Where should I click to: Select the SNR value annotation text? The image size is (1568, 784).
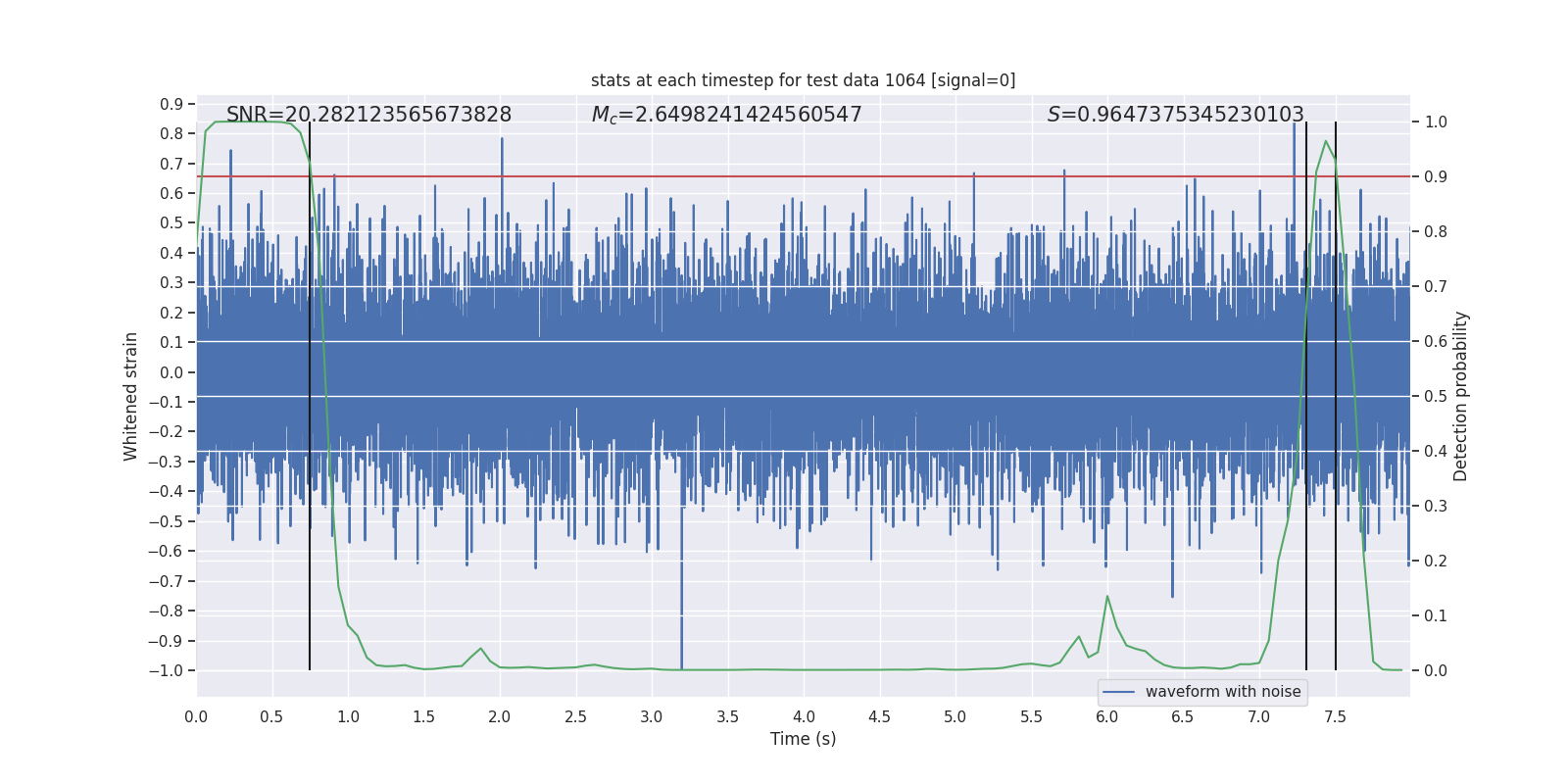pyautogui.click(x=368, y=115)
